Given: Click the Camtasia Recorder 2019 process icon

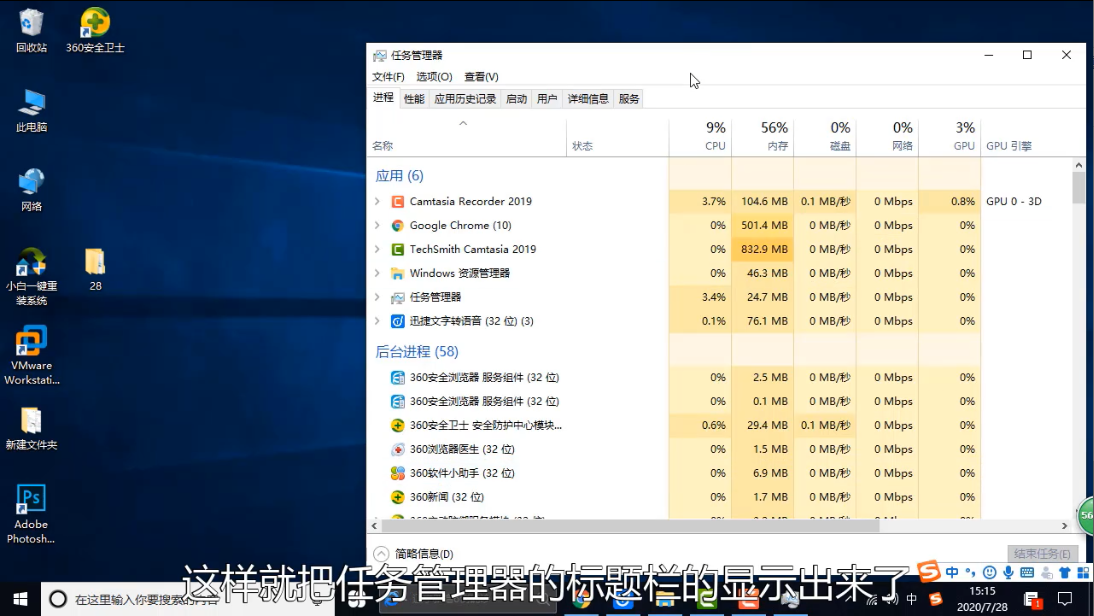Looking at the screenshot, I should [x=397, y=201].
